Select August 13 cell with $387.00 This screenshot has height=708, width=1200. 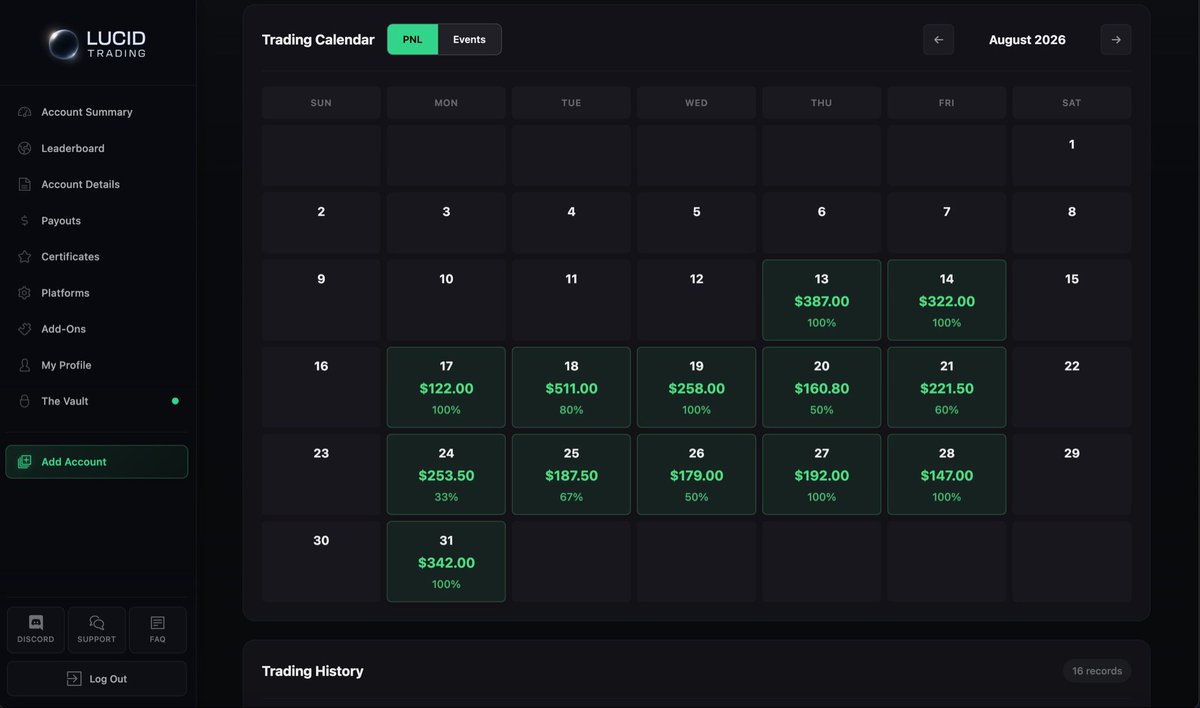tap(822, 300)
